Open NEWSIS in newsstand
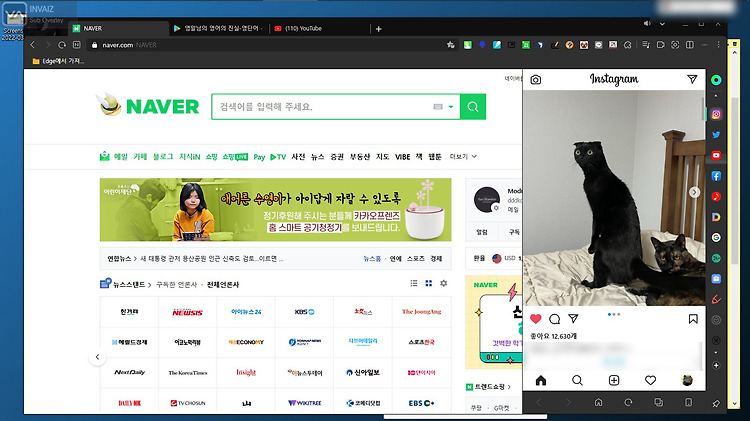This screenshot has height=421, width=750. pos(188,312)
